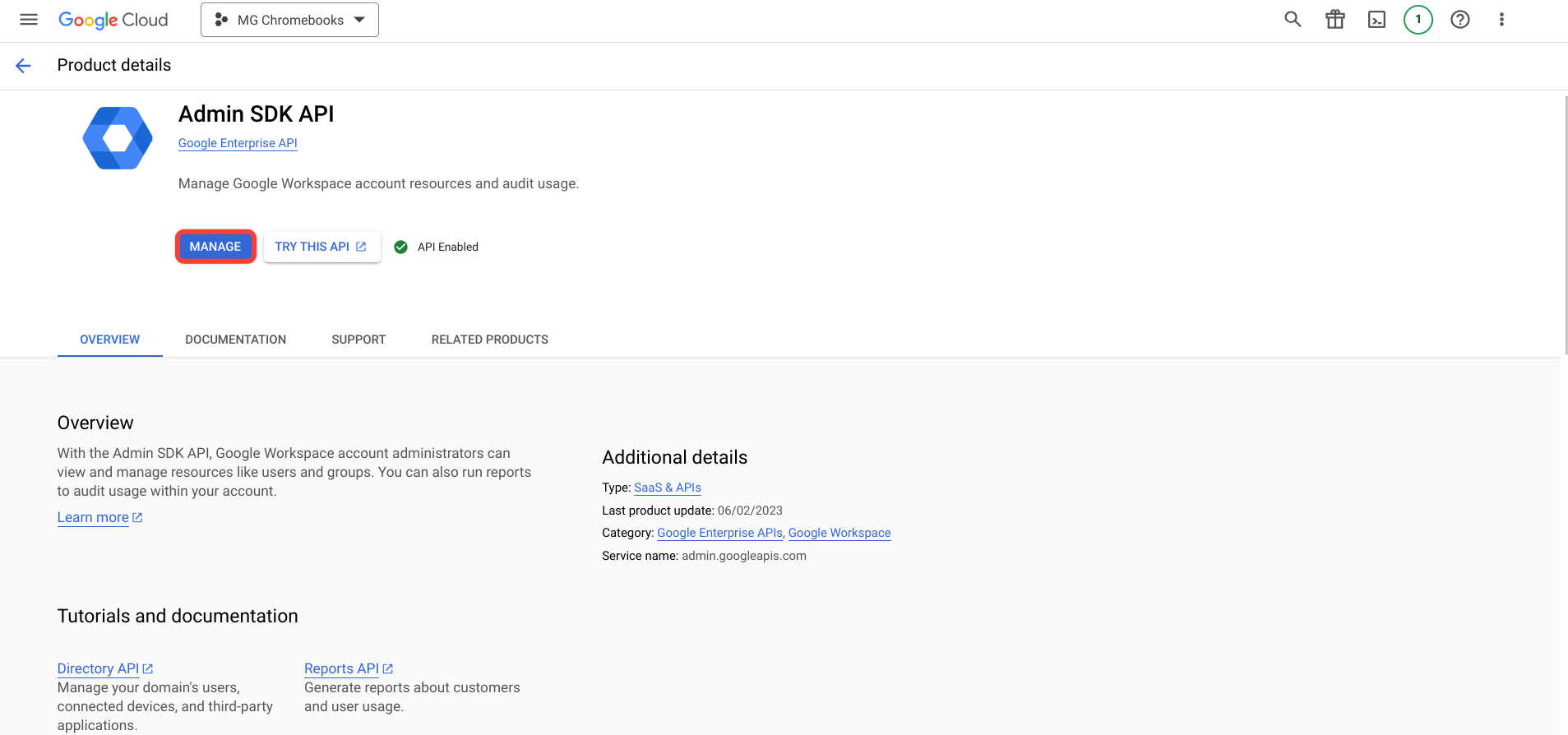
Task: Open the three-dot settings menu
Action: tap(1501, 20)
